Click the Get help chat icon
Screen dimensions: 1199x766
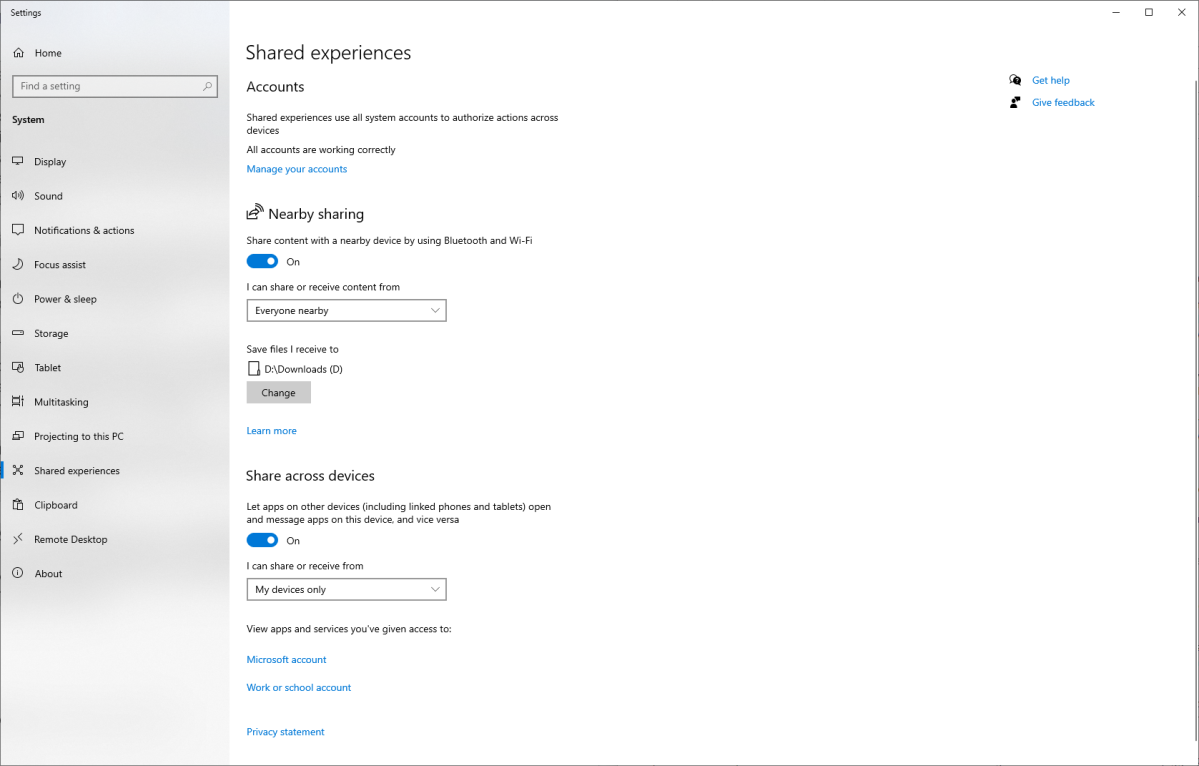(x=1015, y=80)
